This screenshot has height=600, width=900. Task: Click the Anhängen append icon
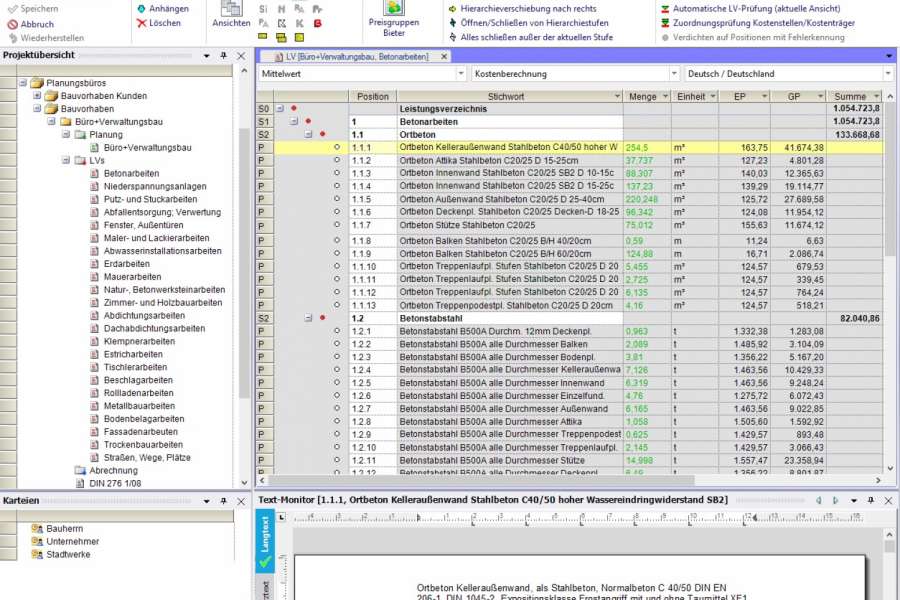point(142,9)
